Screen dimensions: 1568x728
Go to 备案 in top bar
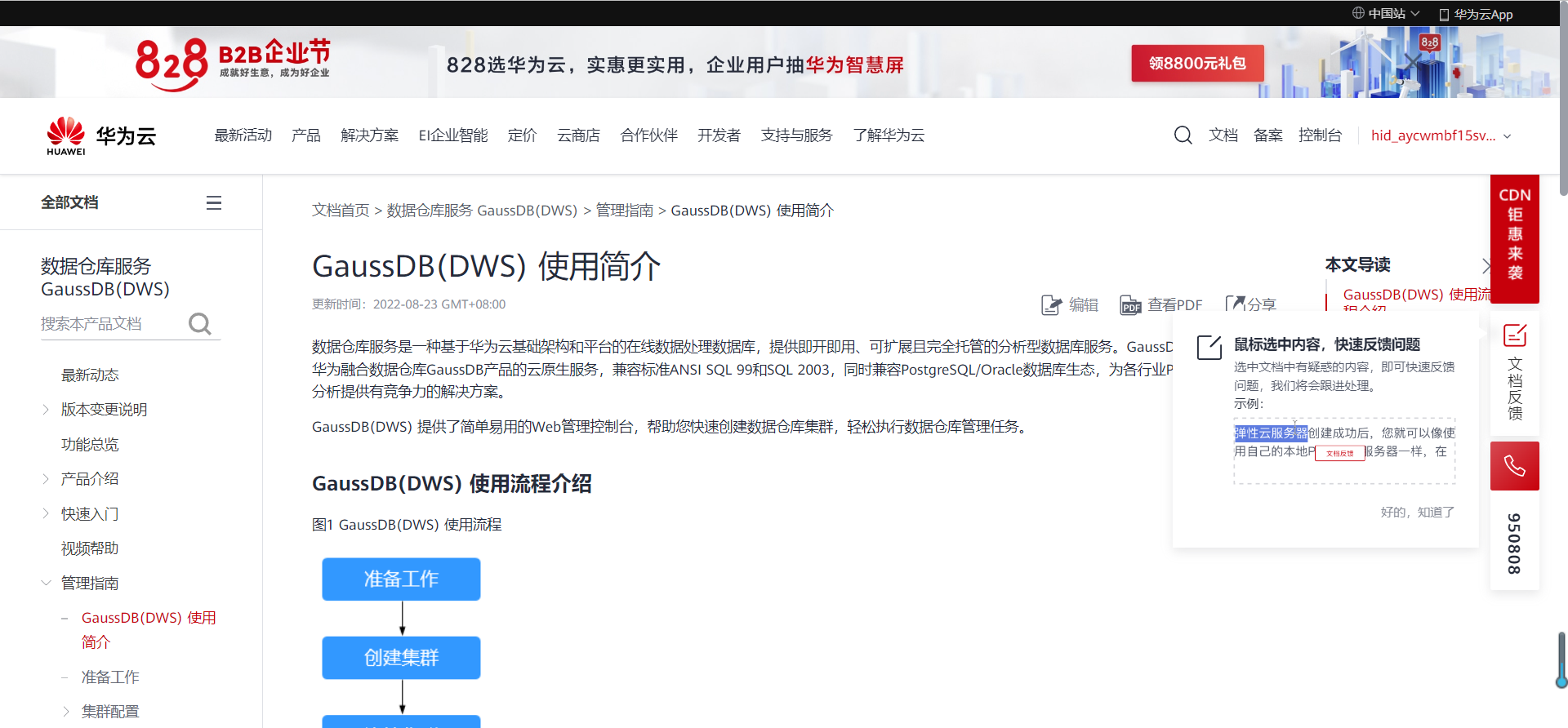(x=1268, y=135)
